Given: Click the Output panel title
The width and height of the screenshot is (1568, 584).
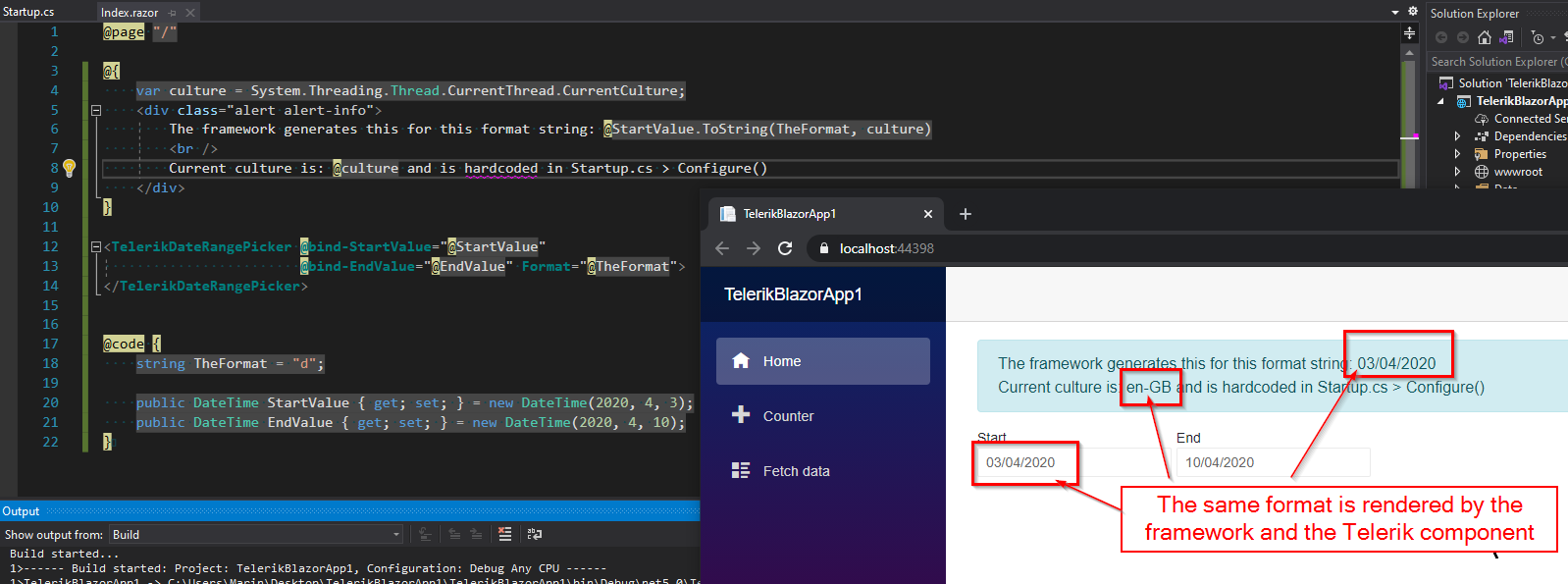Looking at the screenshot, I should (21, 511).
